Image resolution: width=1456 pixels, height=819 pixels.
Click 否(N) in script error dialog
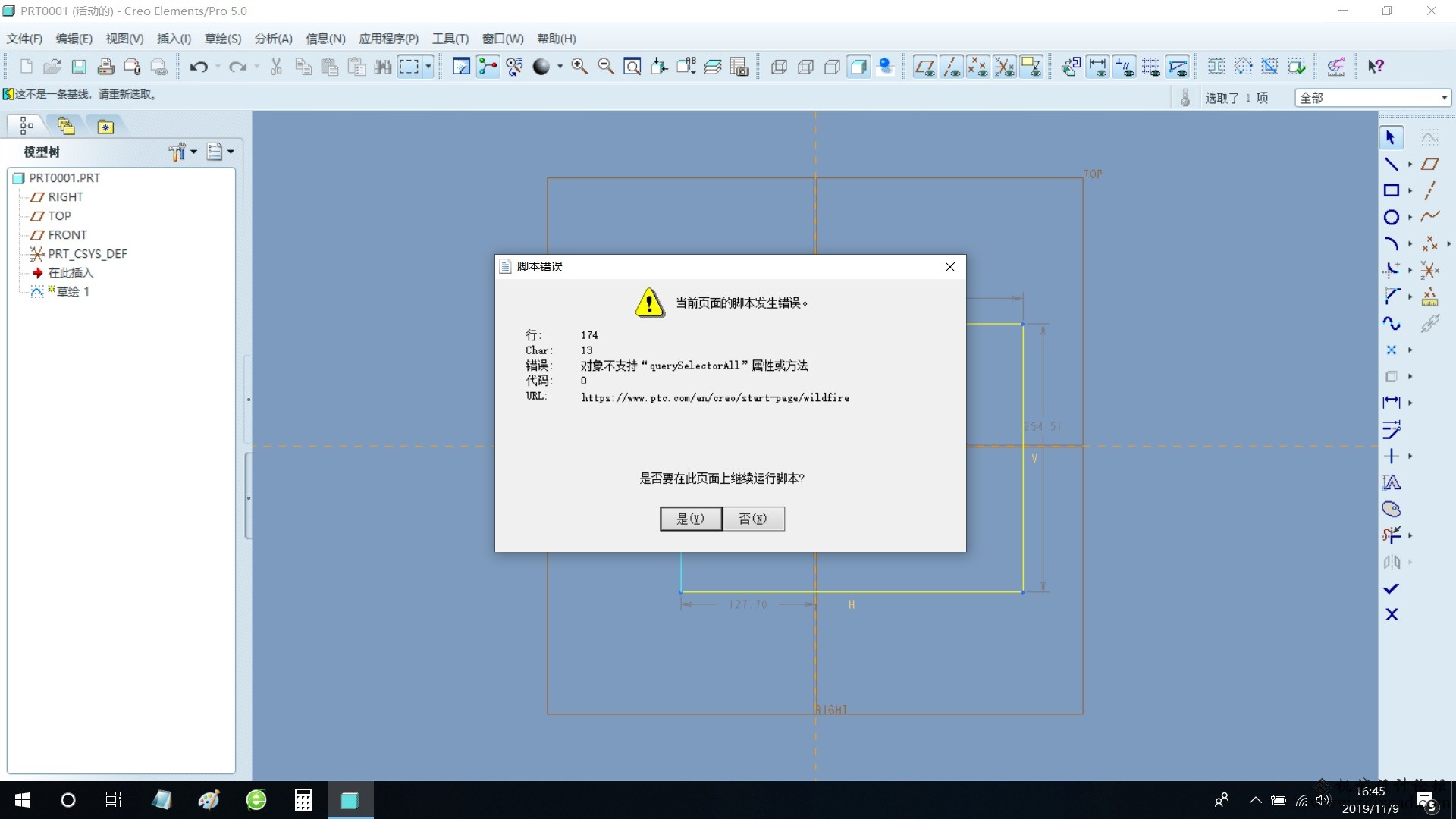753,519
